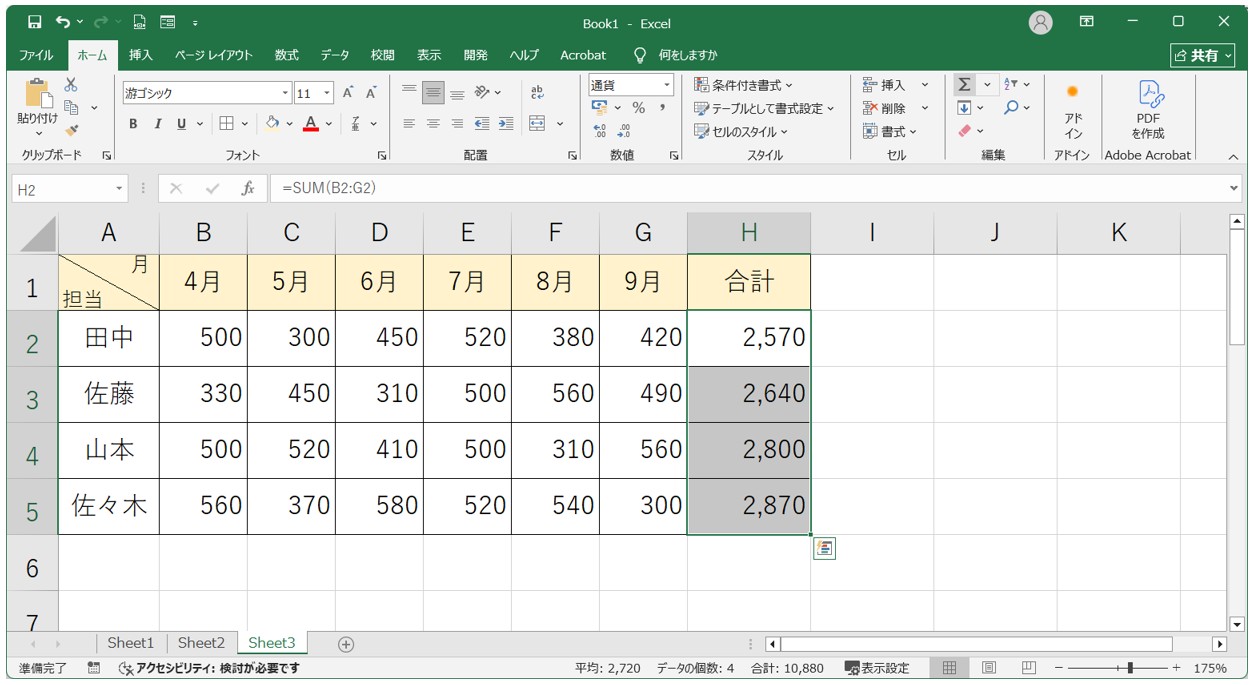Click the 貼り付け paste clipboard icon
Viewport: 1254px width, 685px height.
click(x=38, y=94)
